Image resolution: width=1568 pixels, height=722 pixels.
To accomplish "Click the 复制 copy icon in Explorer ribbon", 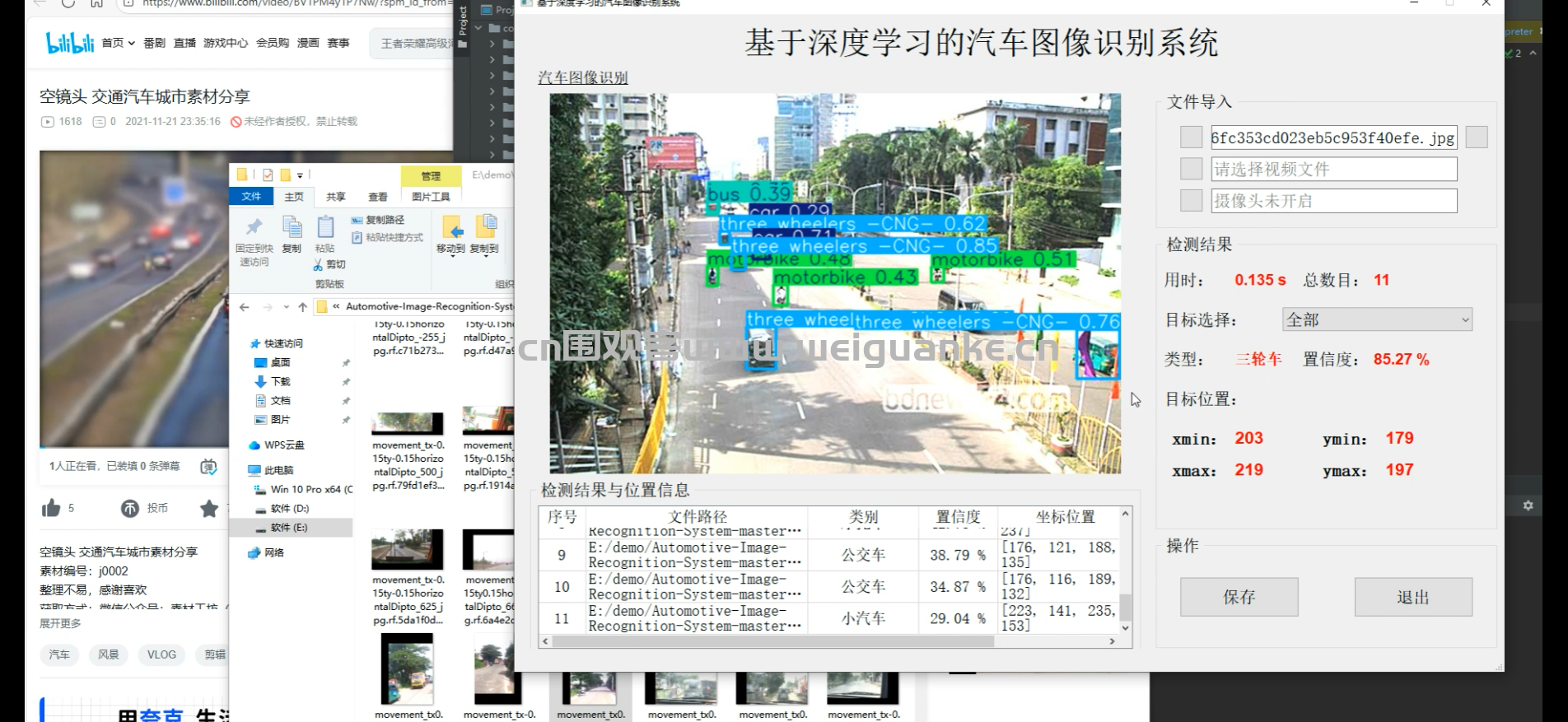I will point(292,227).
